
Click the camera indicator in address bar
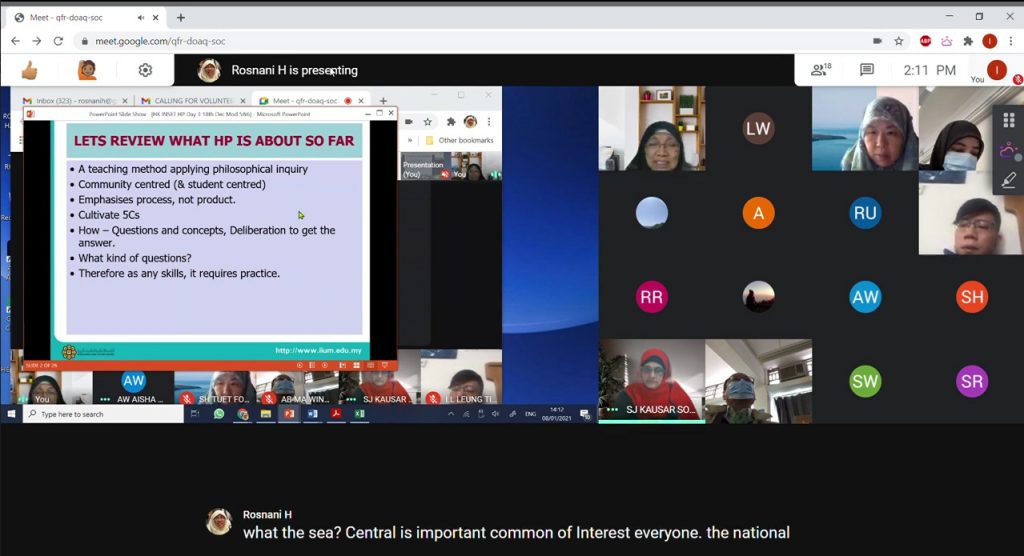pyautogui.click(x=877, y=41)
